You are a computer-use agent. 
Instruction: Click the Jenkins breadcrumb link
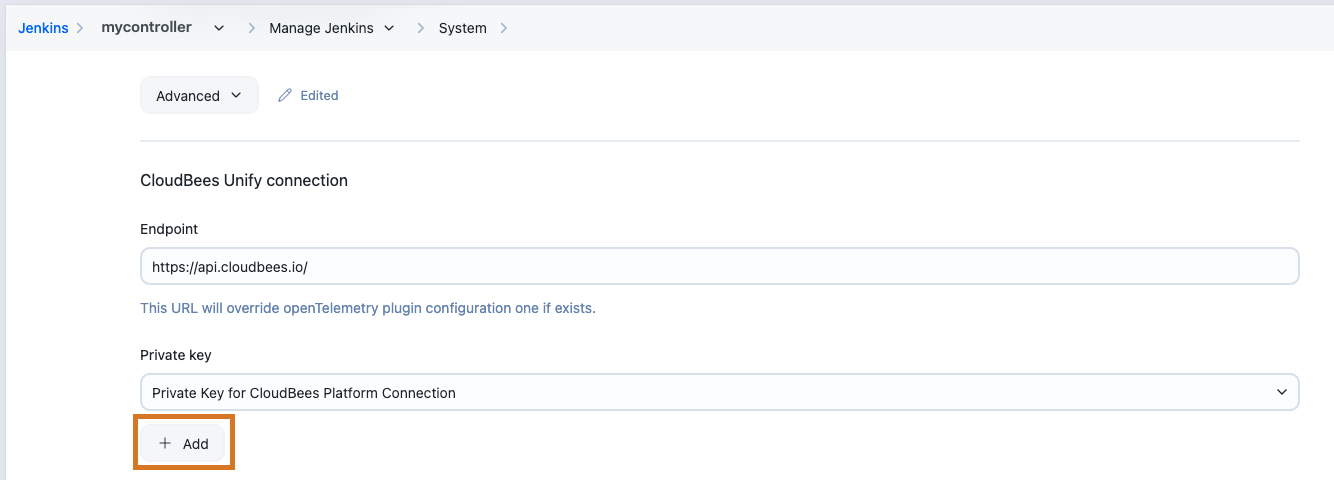point(43,28)
